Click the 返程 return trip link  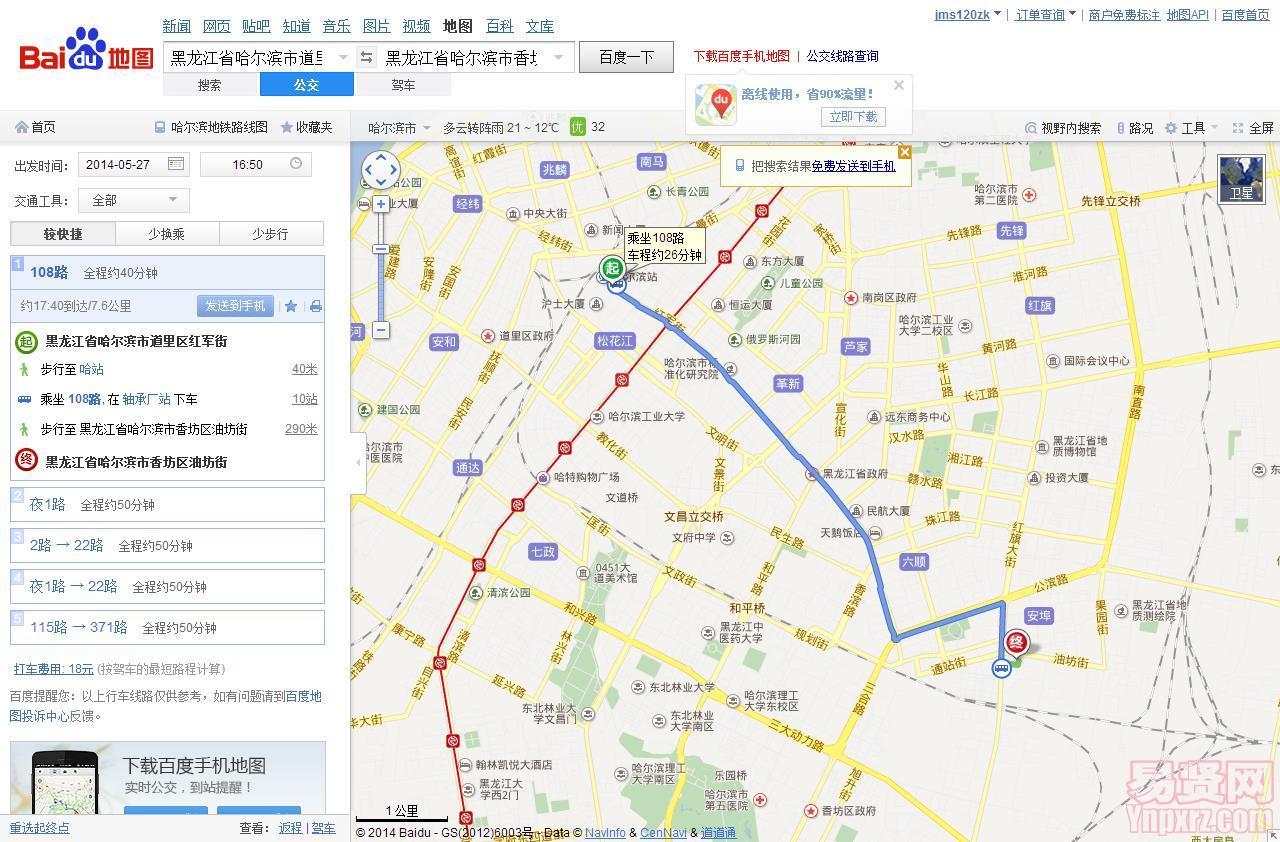pos(290,828)
